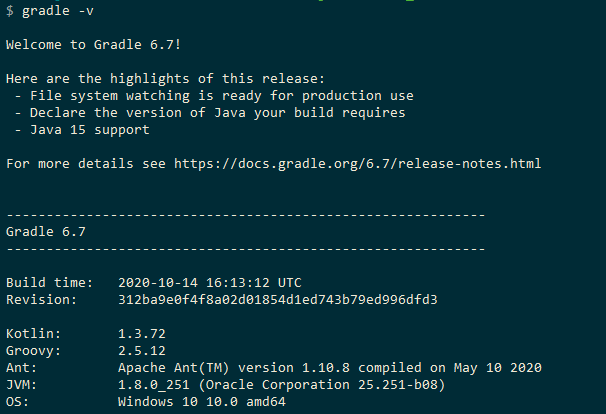Click the "Welcome to Gradle 6.7!" line

pos(93,45)
